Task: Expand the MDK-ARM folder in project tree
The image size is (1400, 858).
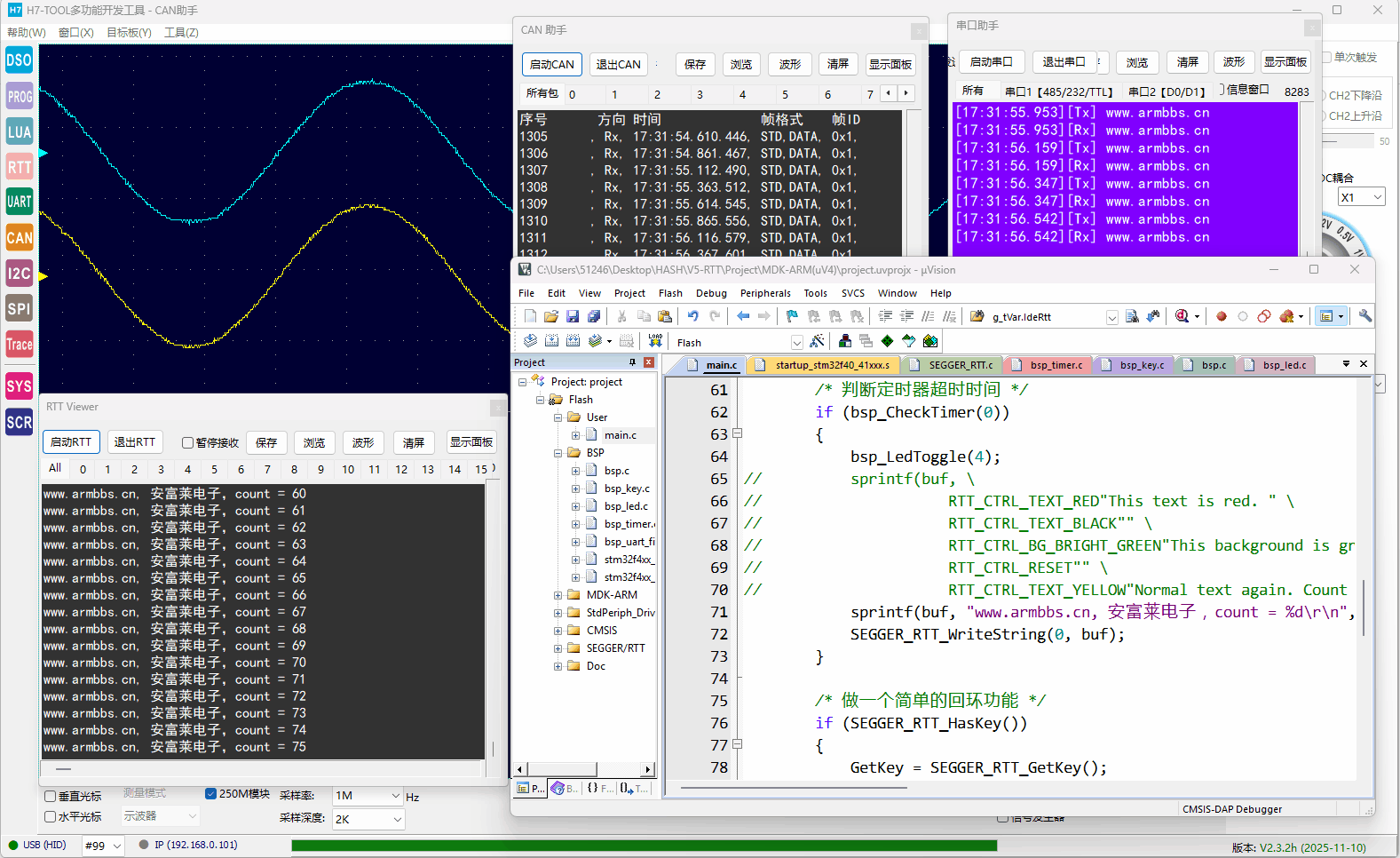Action: [558, 595]
